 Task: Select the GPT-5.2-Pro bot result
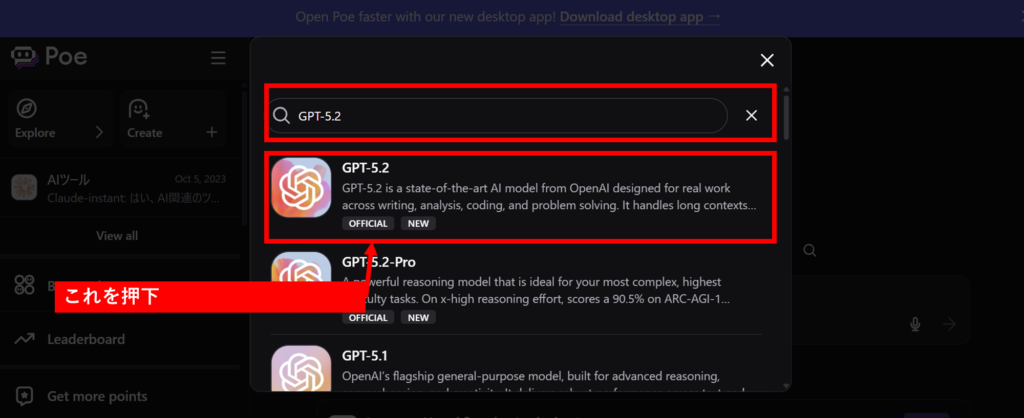(516, 289)
